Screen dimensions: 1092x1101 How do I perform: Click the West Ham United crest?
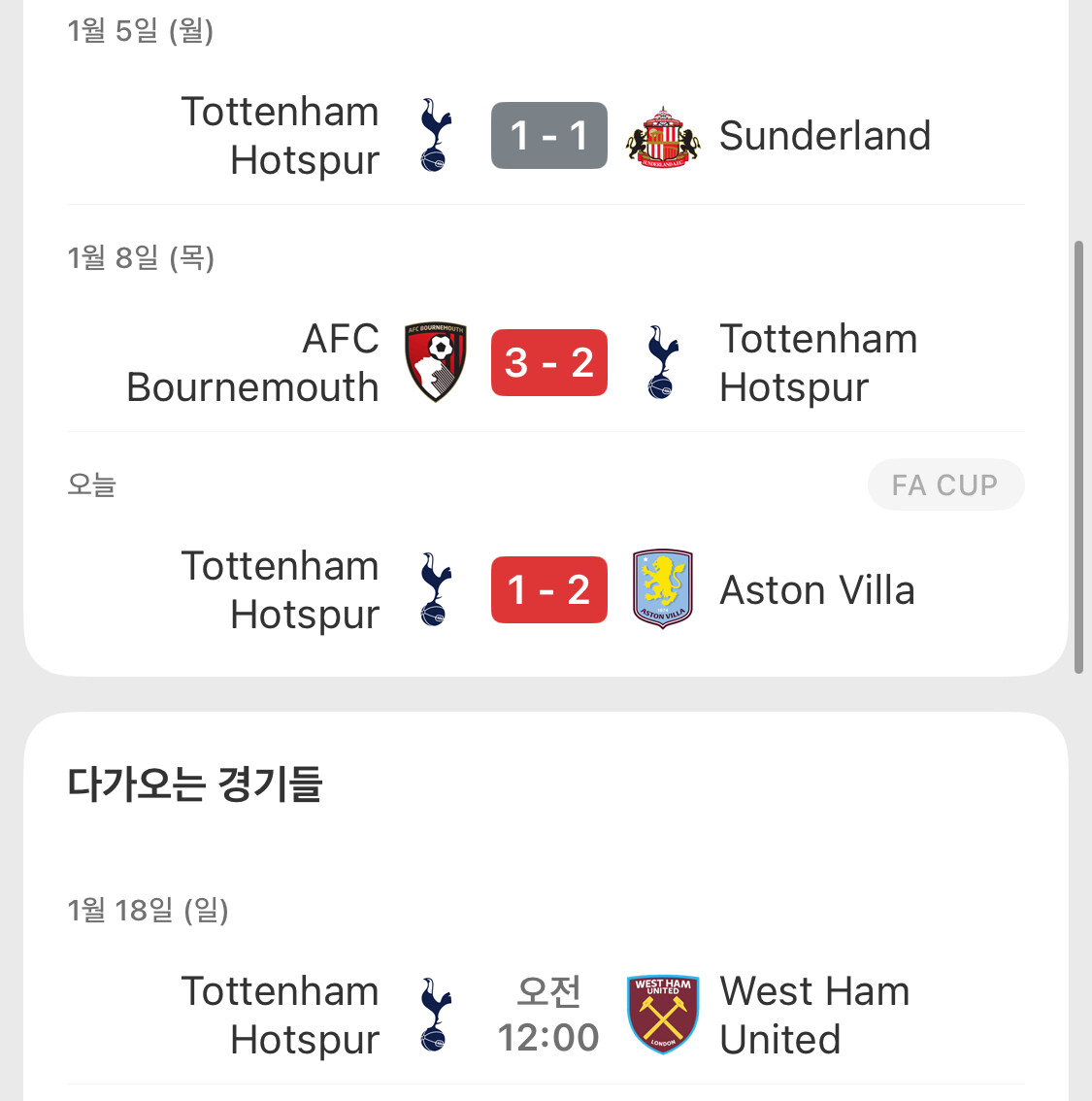click(663, 1015)
